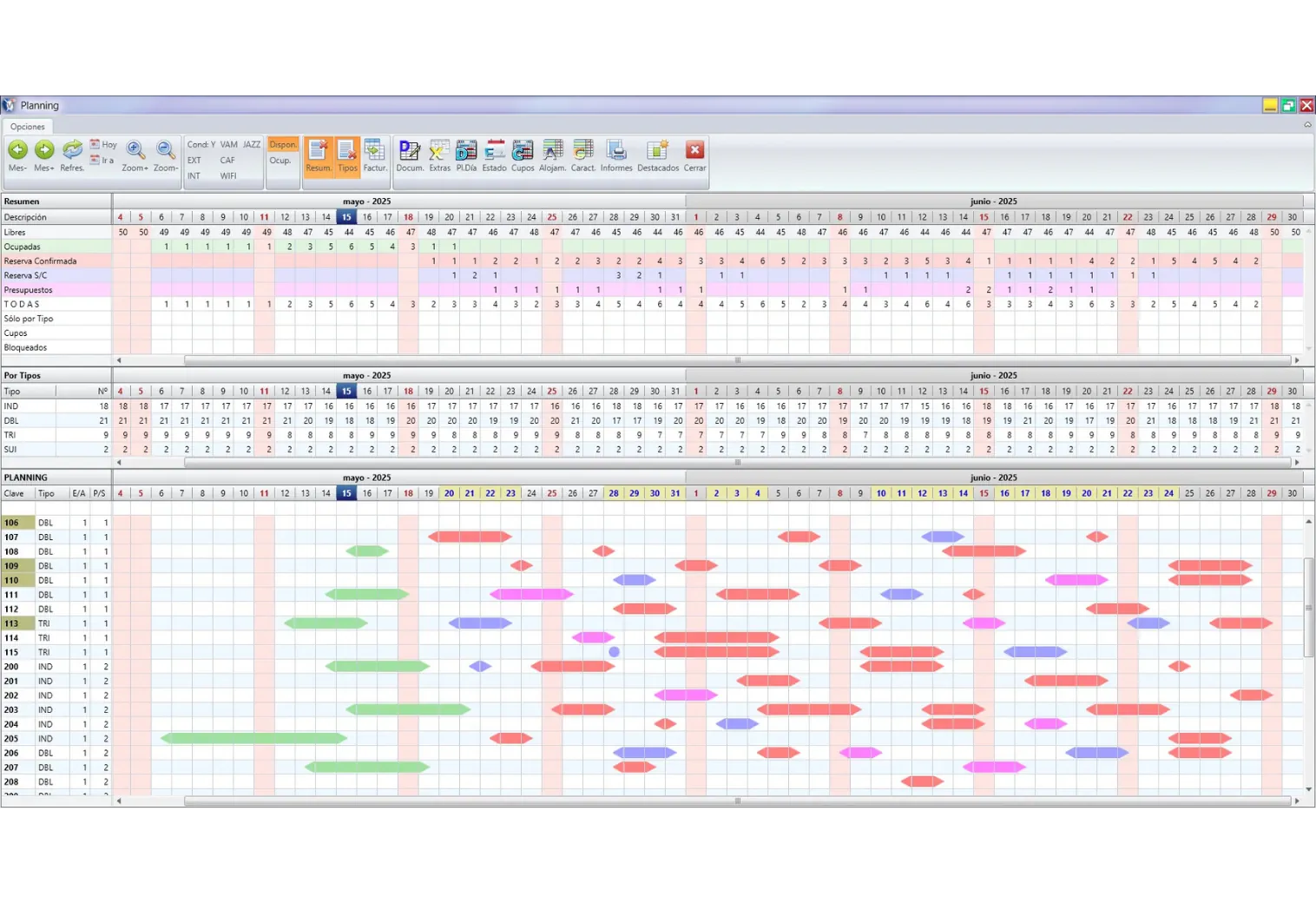Toggle the Resum. summary panel

coord(319,155)
